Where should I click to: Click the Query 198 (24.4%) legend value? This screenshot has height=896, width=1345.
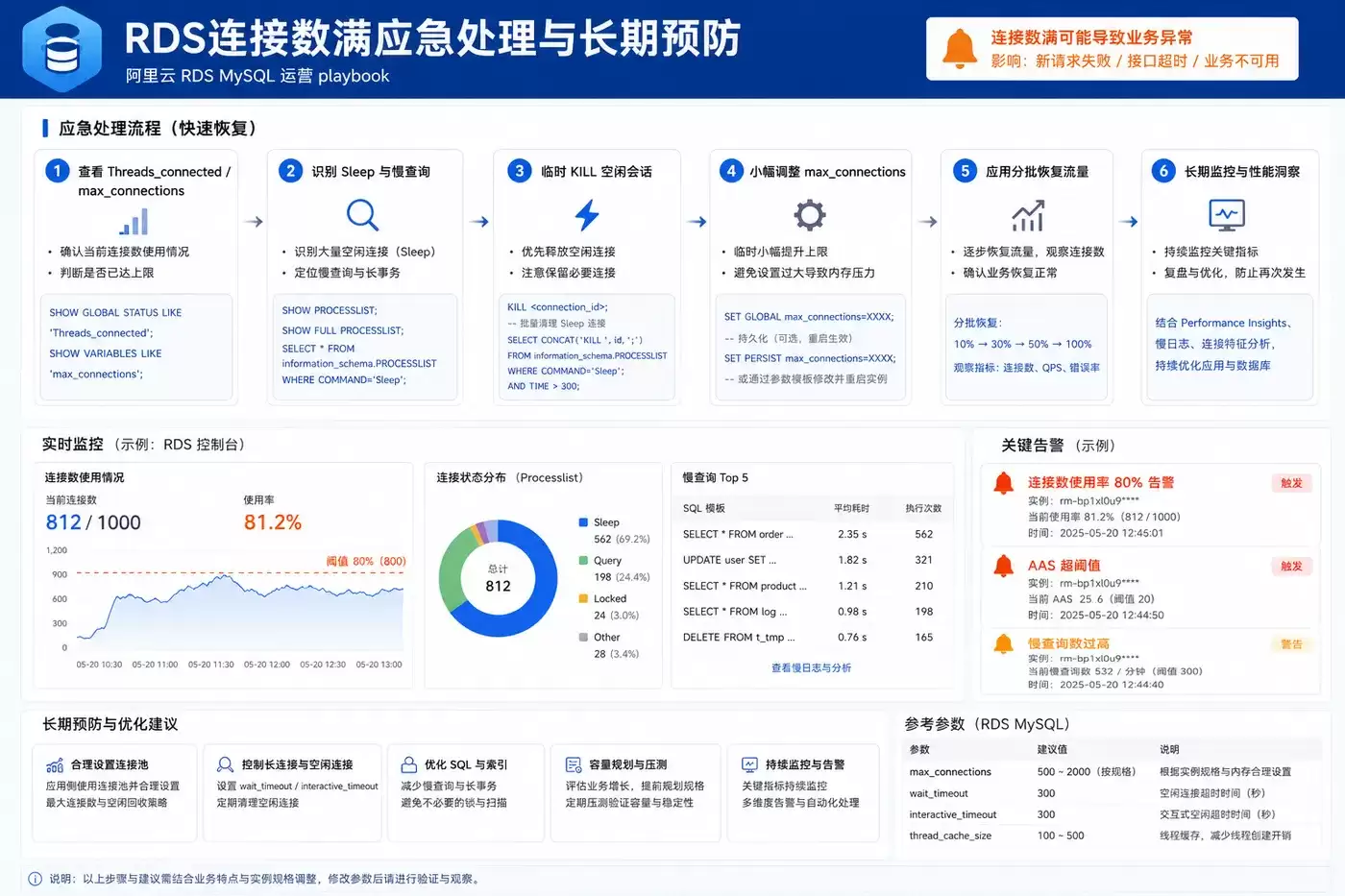tap(622, 577)
